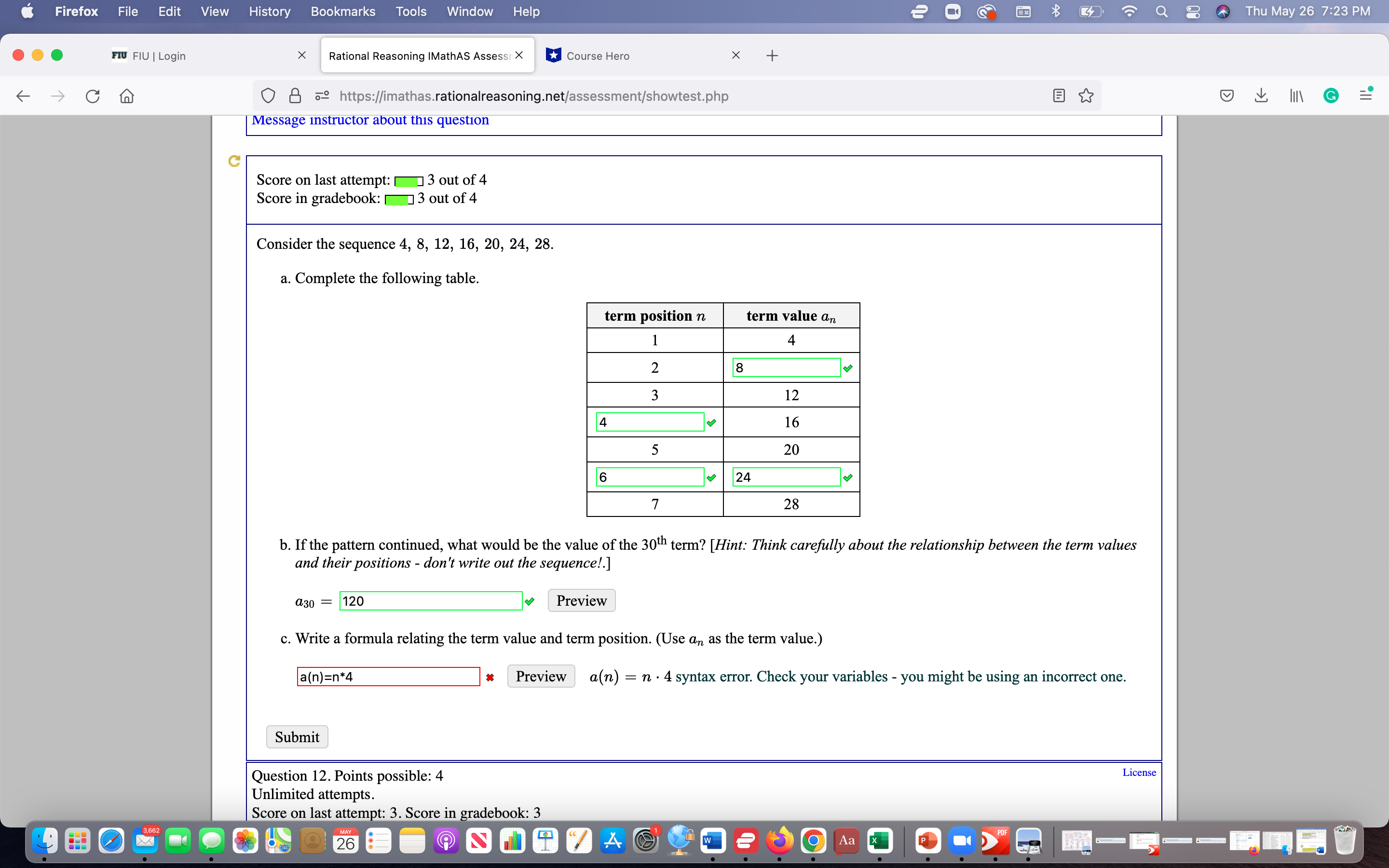
Task: Open the Tools menu
Action: click(410, 11)
